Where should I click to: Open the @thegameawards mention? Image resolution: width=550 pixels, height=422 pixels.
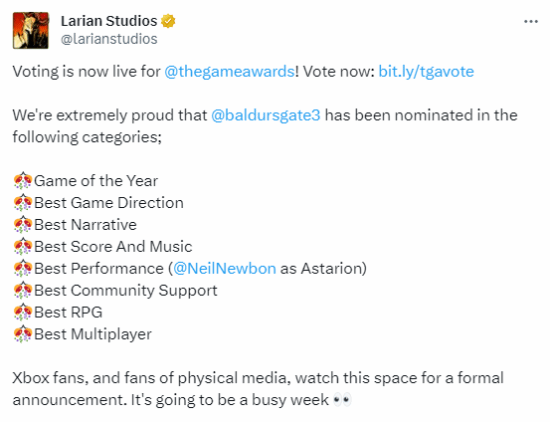pyautogui.click(x=229, y=72)
